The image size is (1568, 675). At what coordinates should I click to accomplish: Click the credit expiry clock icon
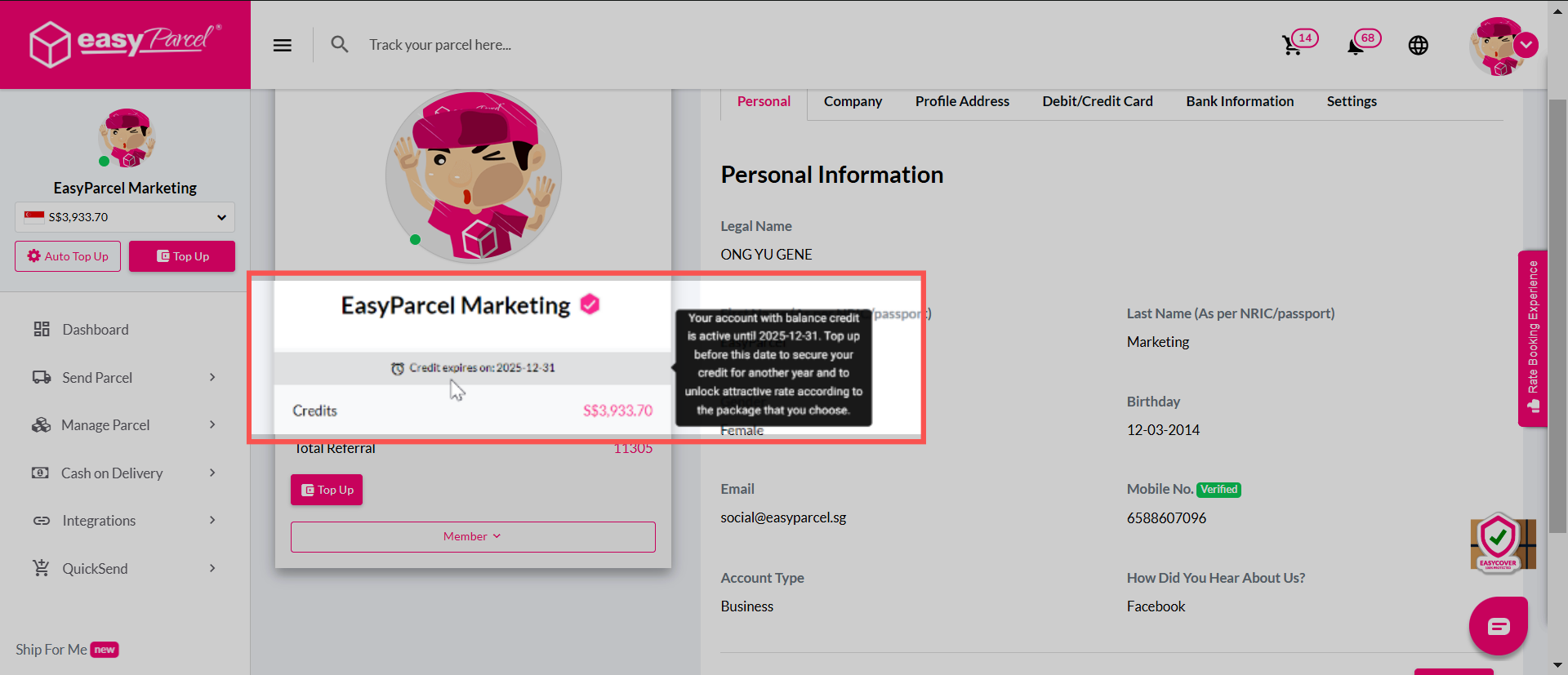pos(398,369)
